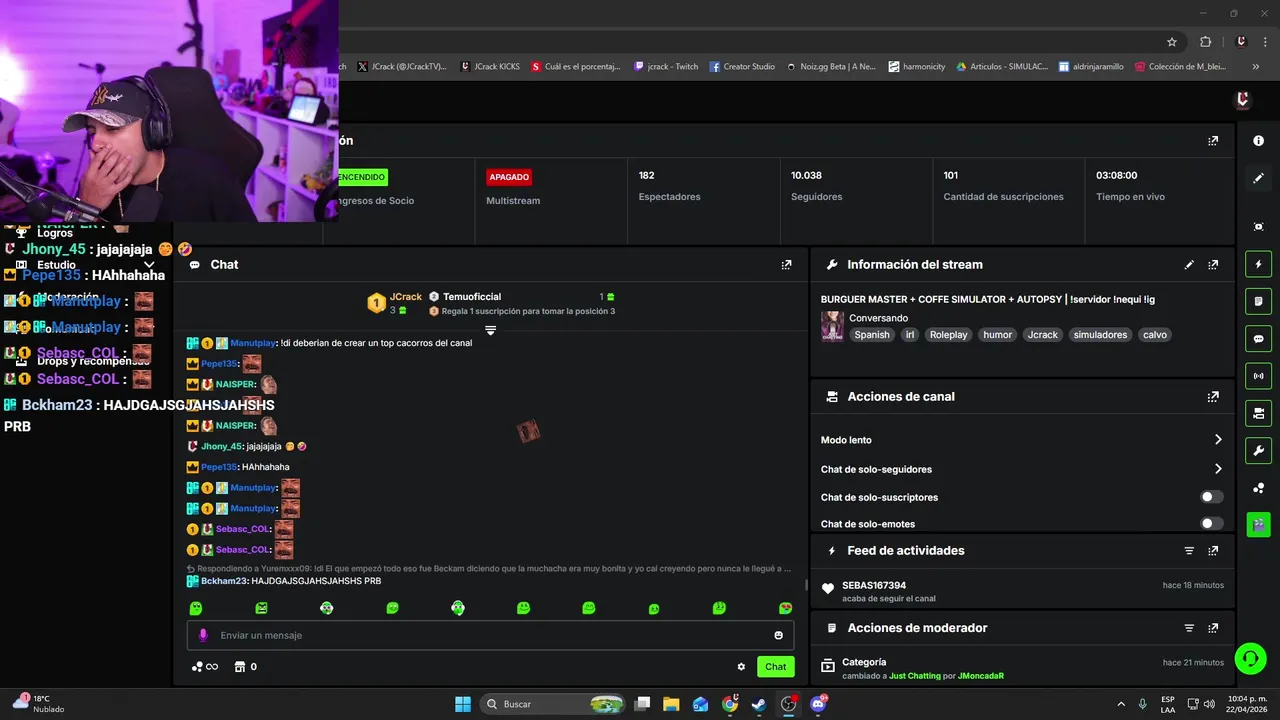The height and width of the screenshot is (720, 1280).
Task: Pop out the Acciones de canal panel
Action: pos(1213,397)
